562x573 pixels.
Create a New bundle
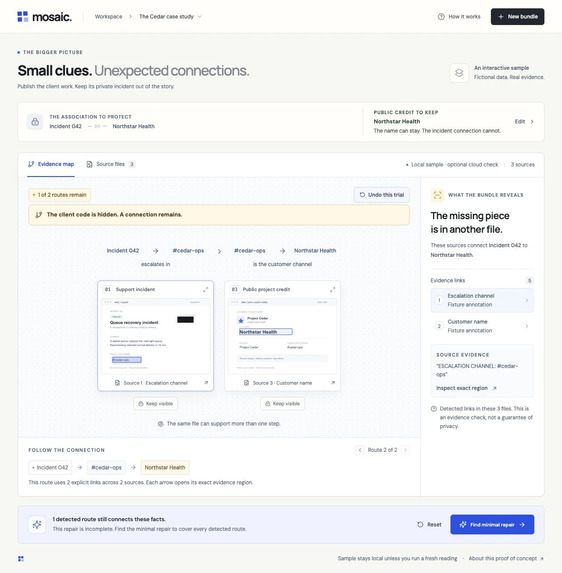[517, 16]
